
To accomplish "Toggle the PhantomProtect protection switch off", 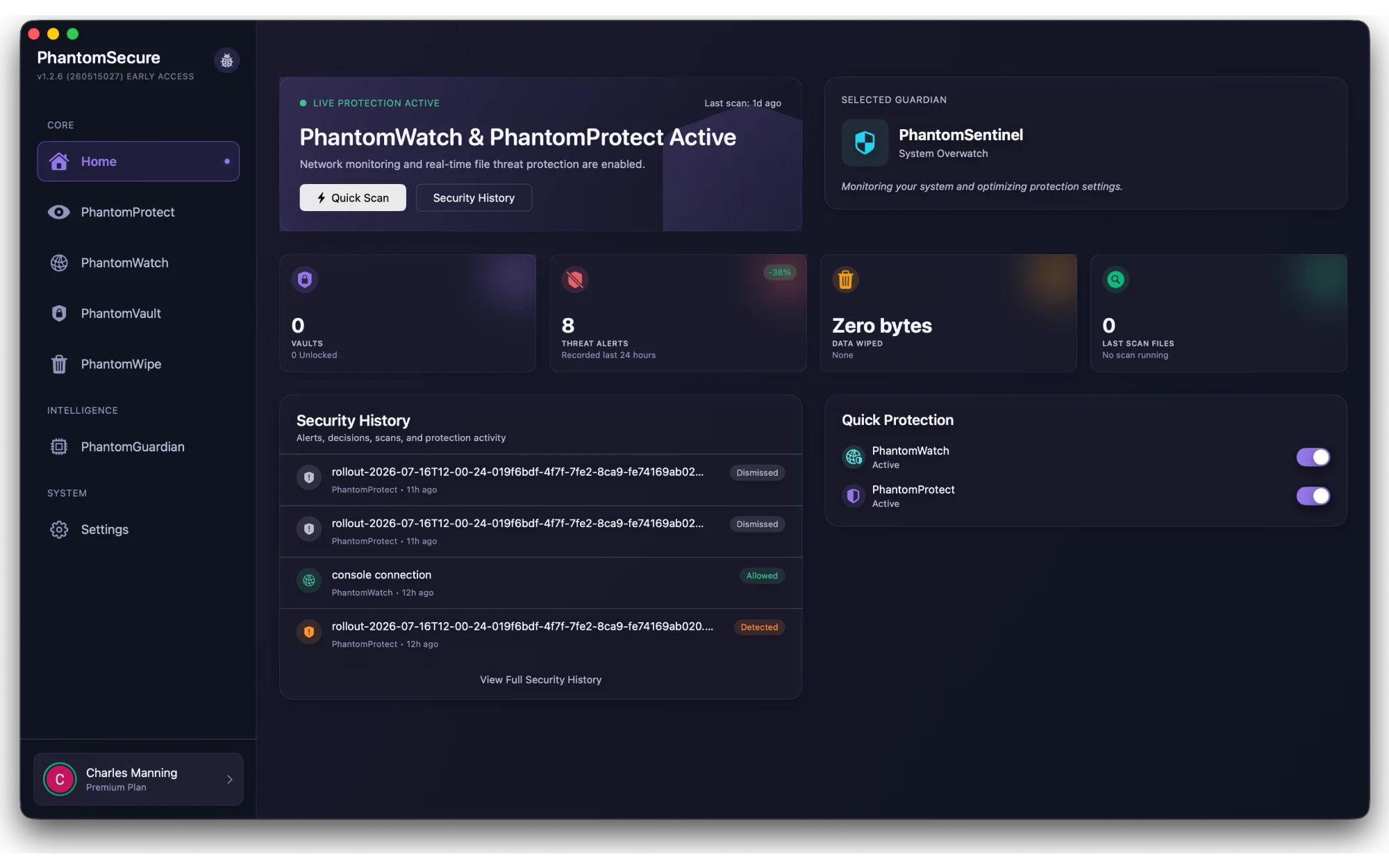I will coord(1313,496).
